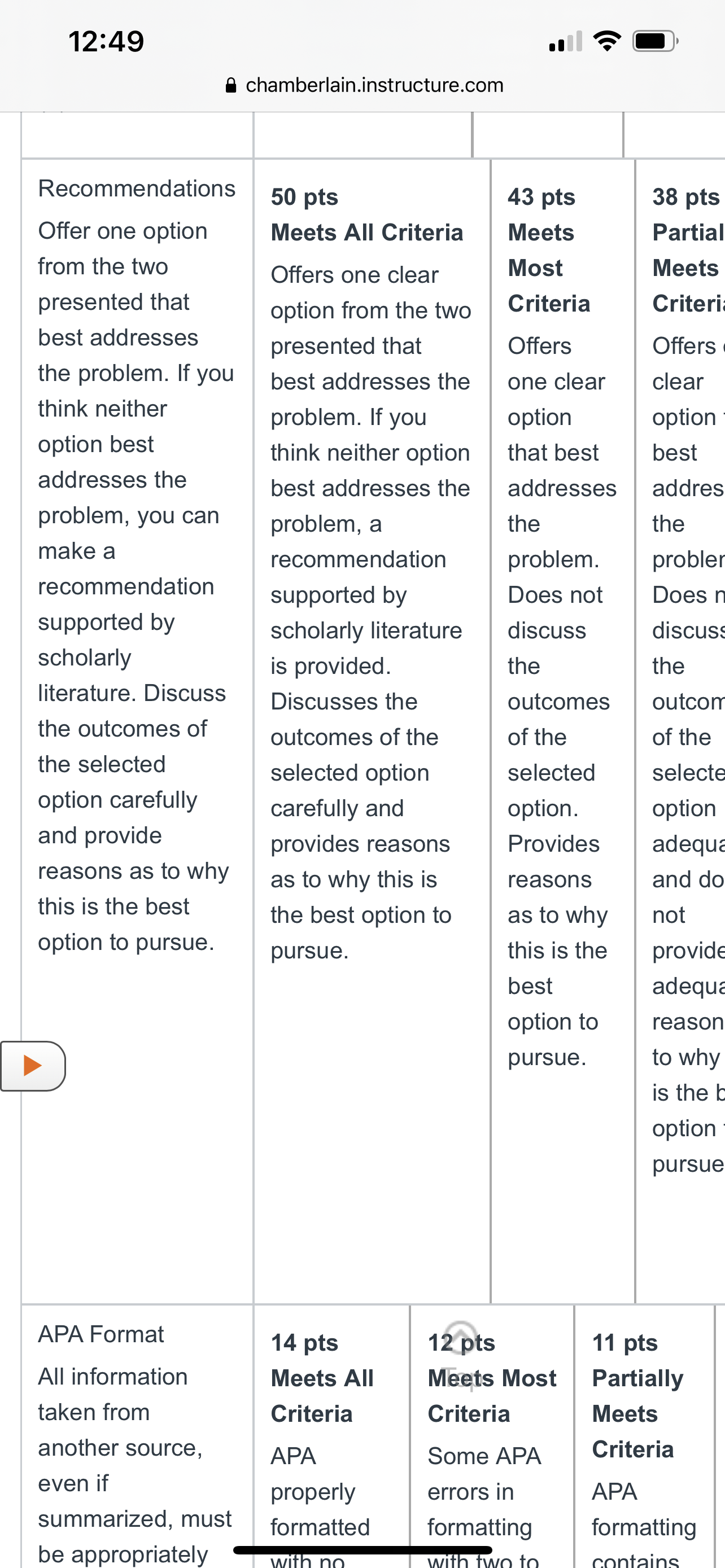Image resolution: width=725 pixels, height=1568 pixels.
Task: Tap the chamberlain.instructure.com address text
Action: 374,85
